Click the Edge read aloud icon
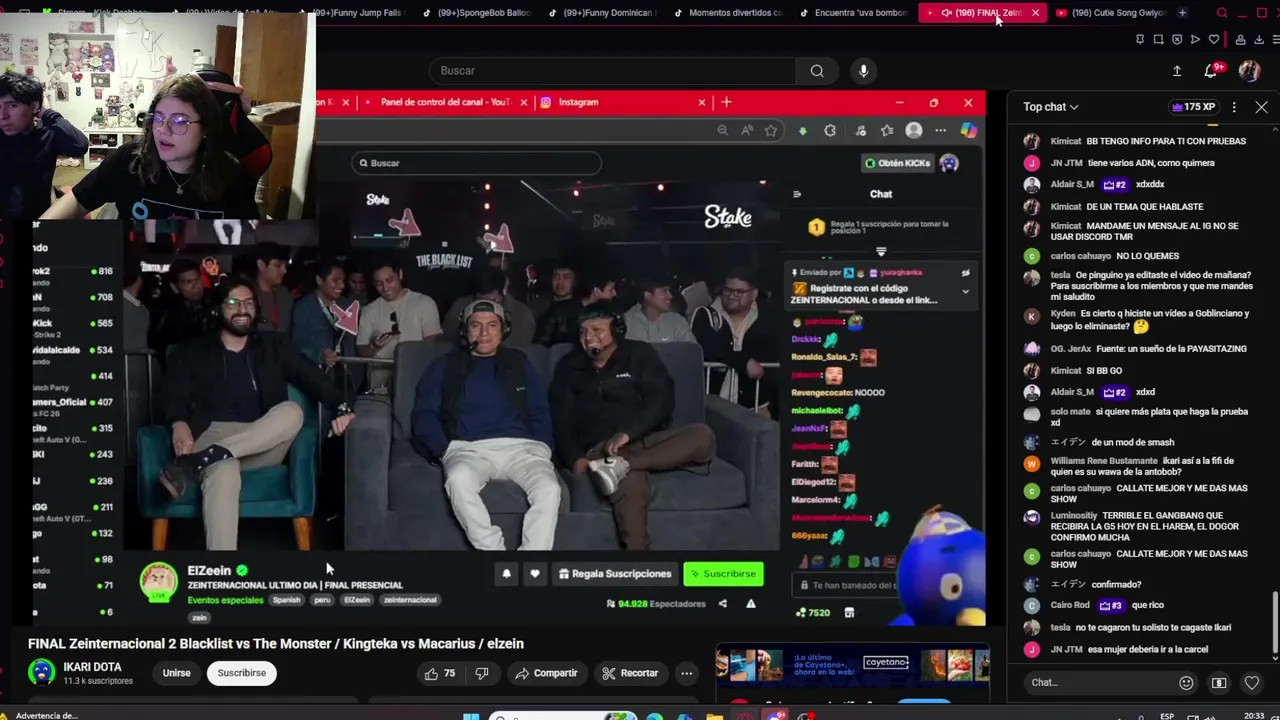 tap(747, 131)
